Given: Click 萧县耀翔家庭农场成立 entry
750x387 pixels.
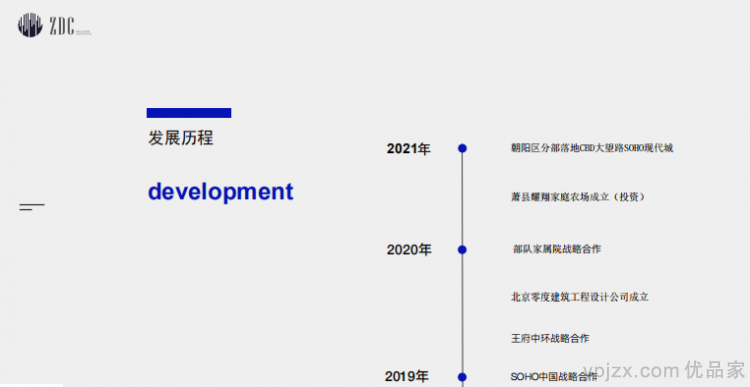Looking at the screenshot, I should [578, 197].
